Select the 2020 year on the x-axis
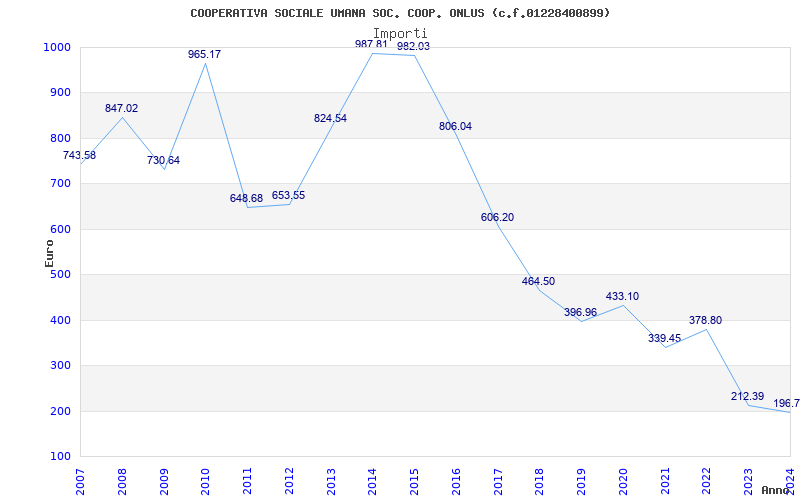This screenshot has width=800, height=500. click(x=623, y=480)
